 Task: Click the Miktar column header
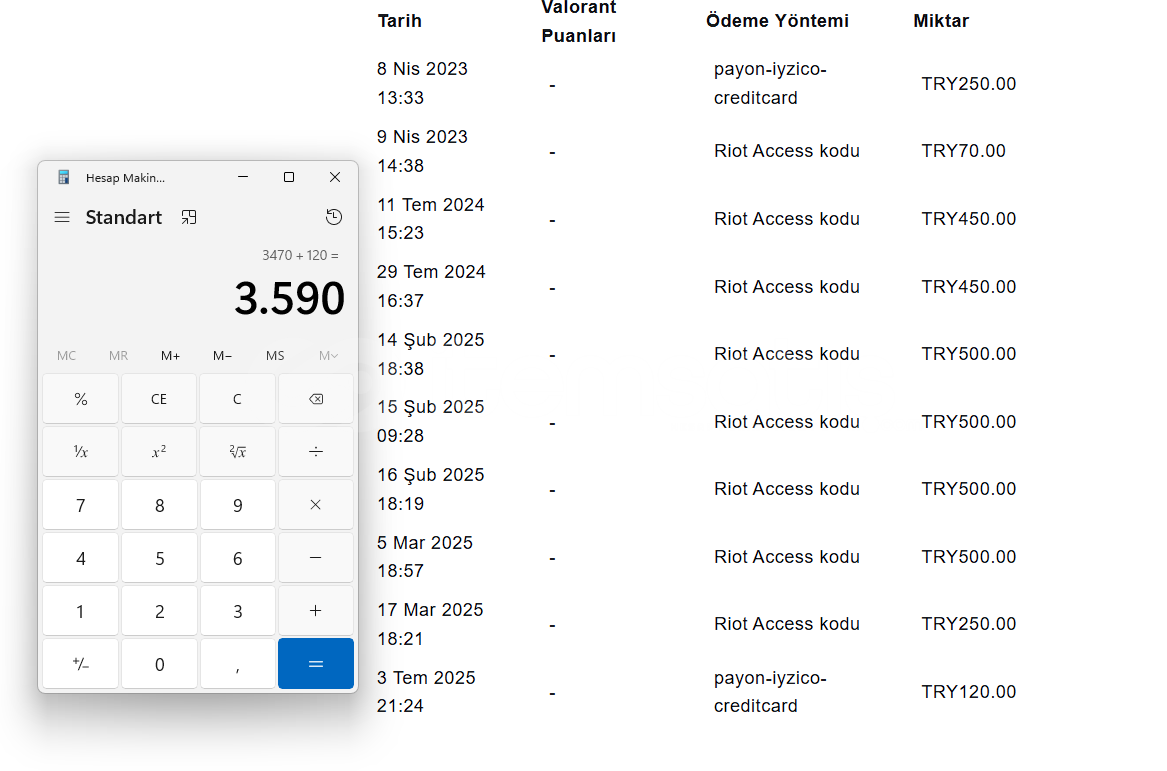tap(941, 21)
